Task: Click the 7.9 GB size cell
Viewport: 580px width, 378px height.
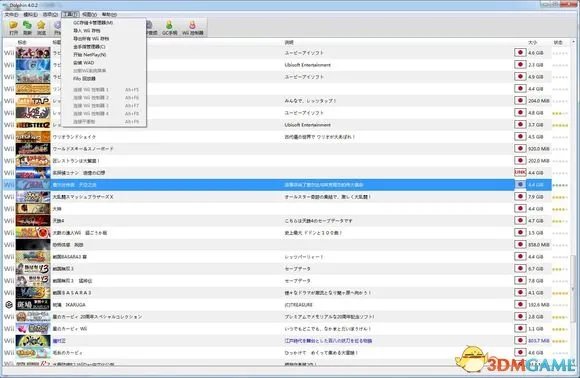Action: click(x=536, y=197)
